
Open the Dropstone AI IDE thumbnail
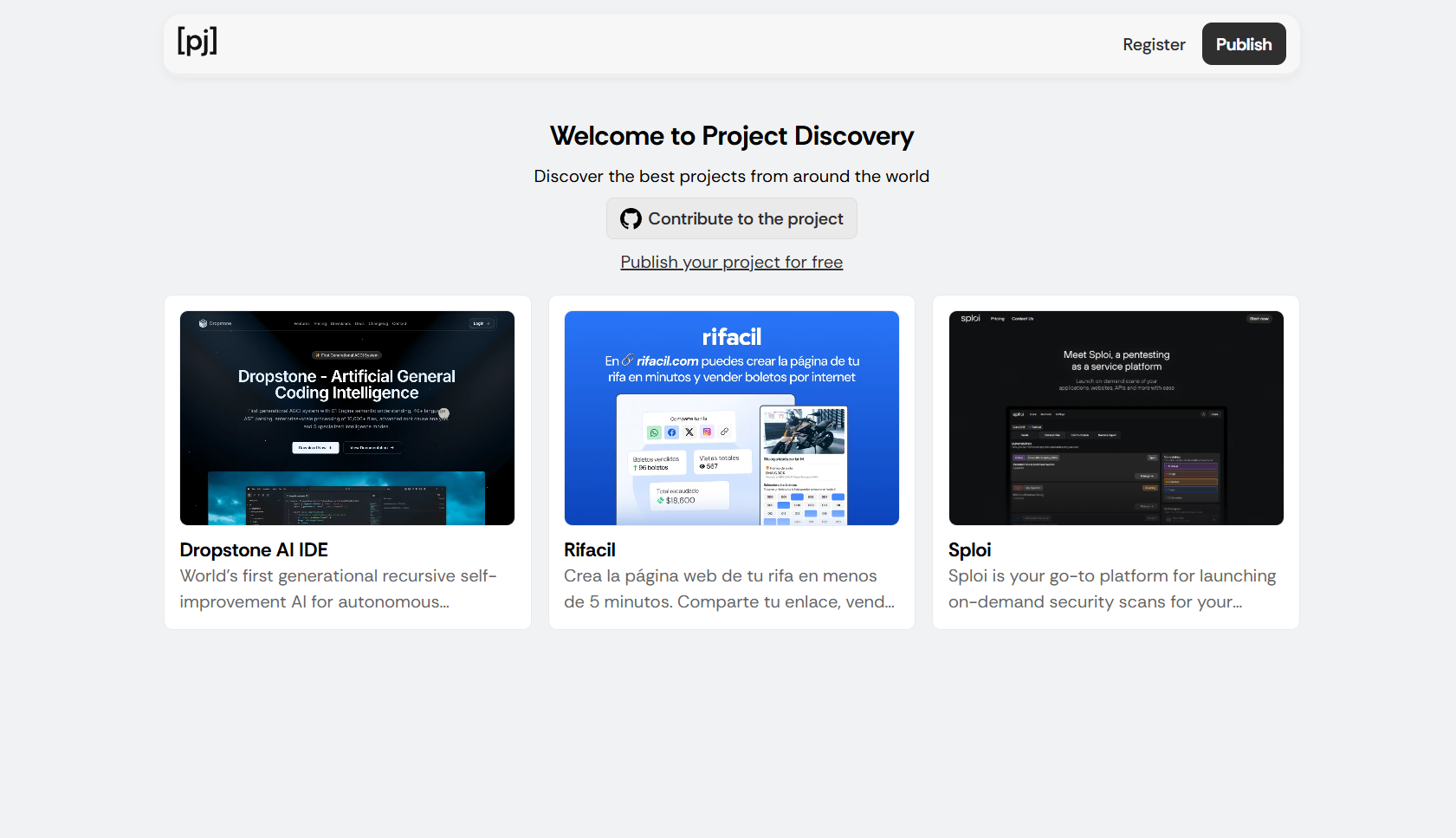pos(347,418)
